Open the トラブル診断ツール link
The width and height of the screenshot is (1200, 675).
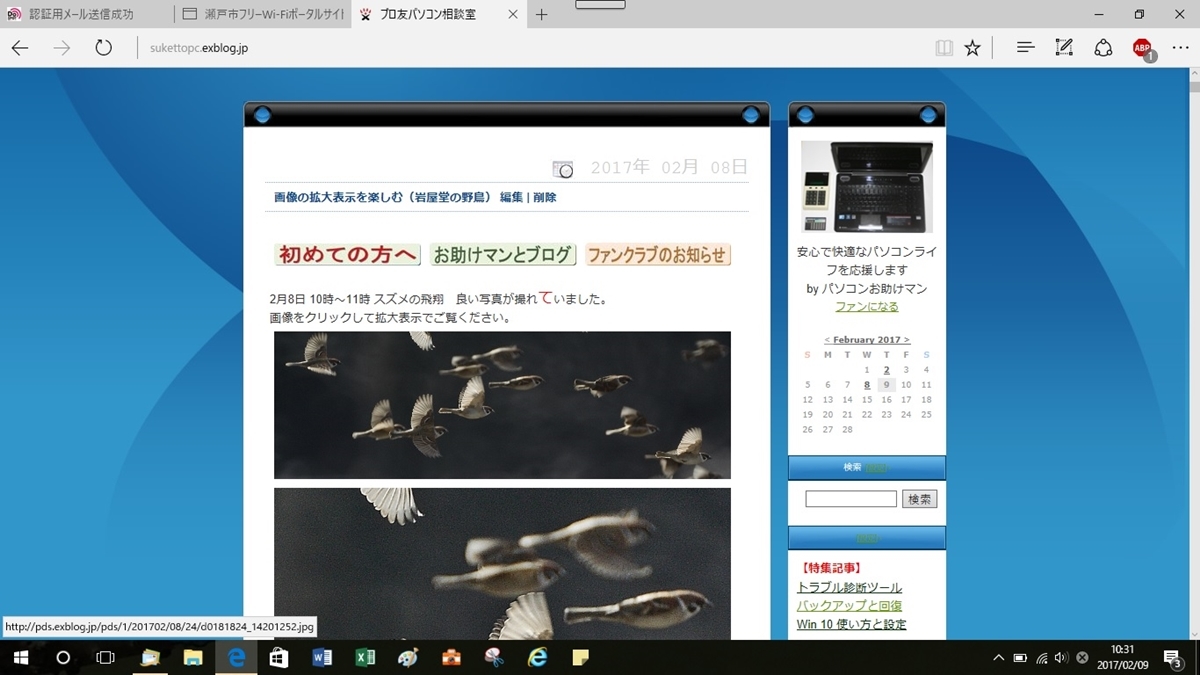[x=849, y=588]
